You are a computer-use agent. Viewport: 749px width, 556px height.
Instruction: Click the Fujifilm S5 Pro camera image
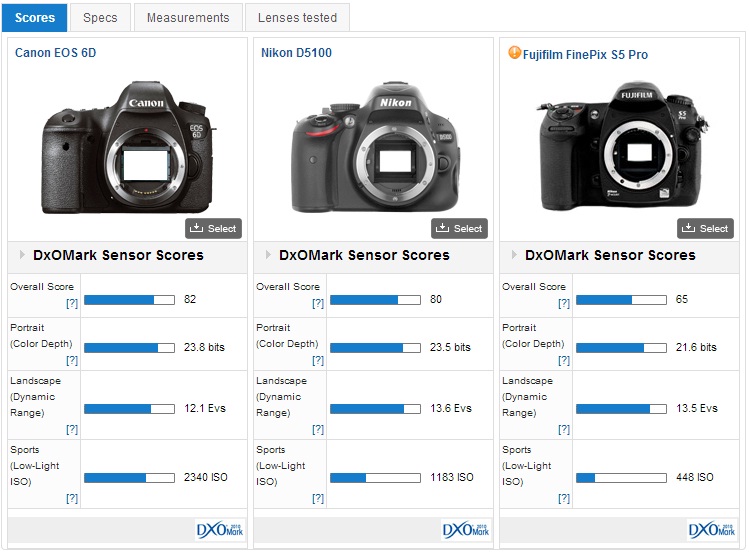(621, 145)
